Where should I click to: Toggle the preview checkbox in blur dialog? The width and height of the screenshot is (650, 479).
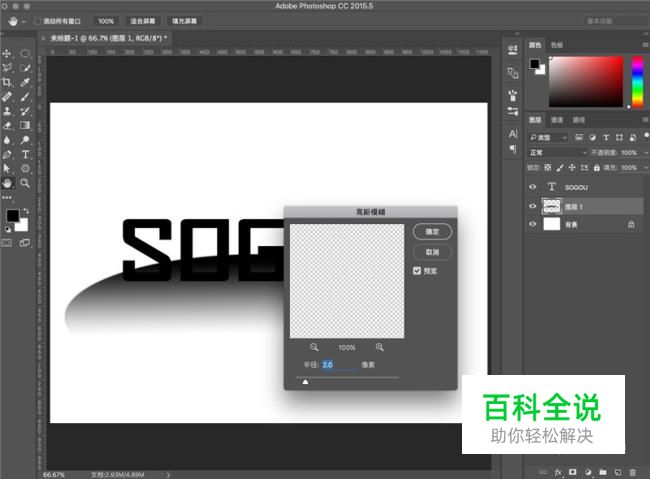click(x=417, y=271)
